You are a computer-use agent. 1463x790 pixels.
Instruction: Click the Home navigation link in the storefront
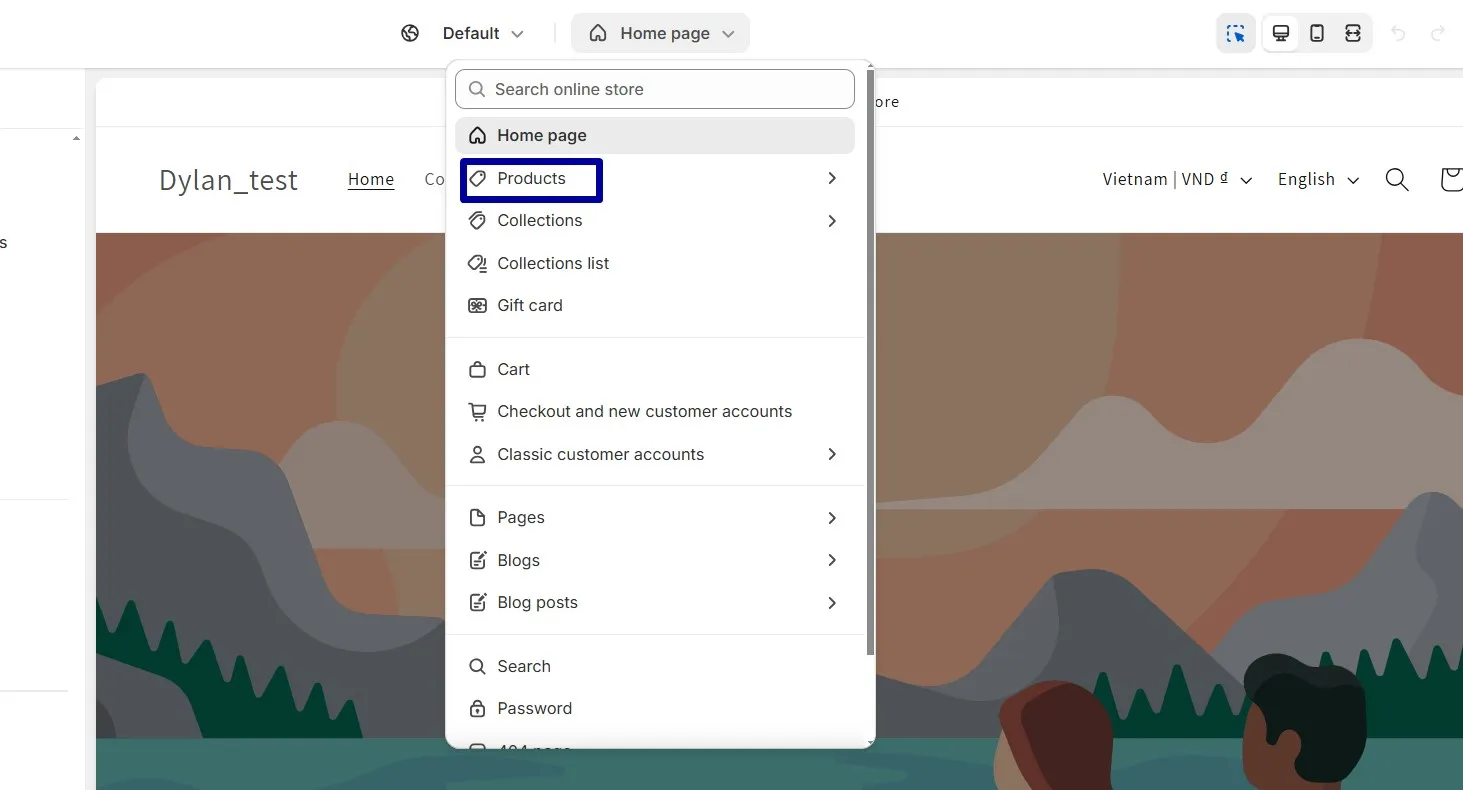pyautogui.click(x=371, y=180)
